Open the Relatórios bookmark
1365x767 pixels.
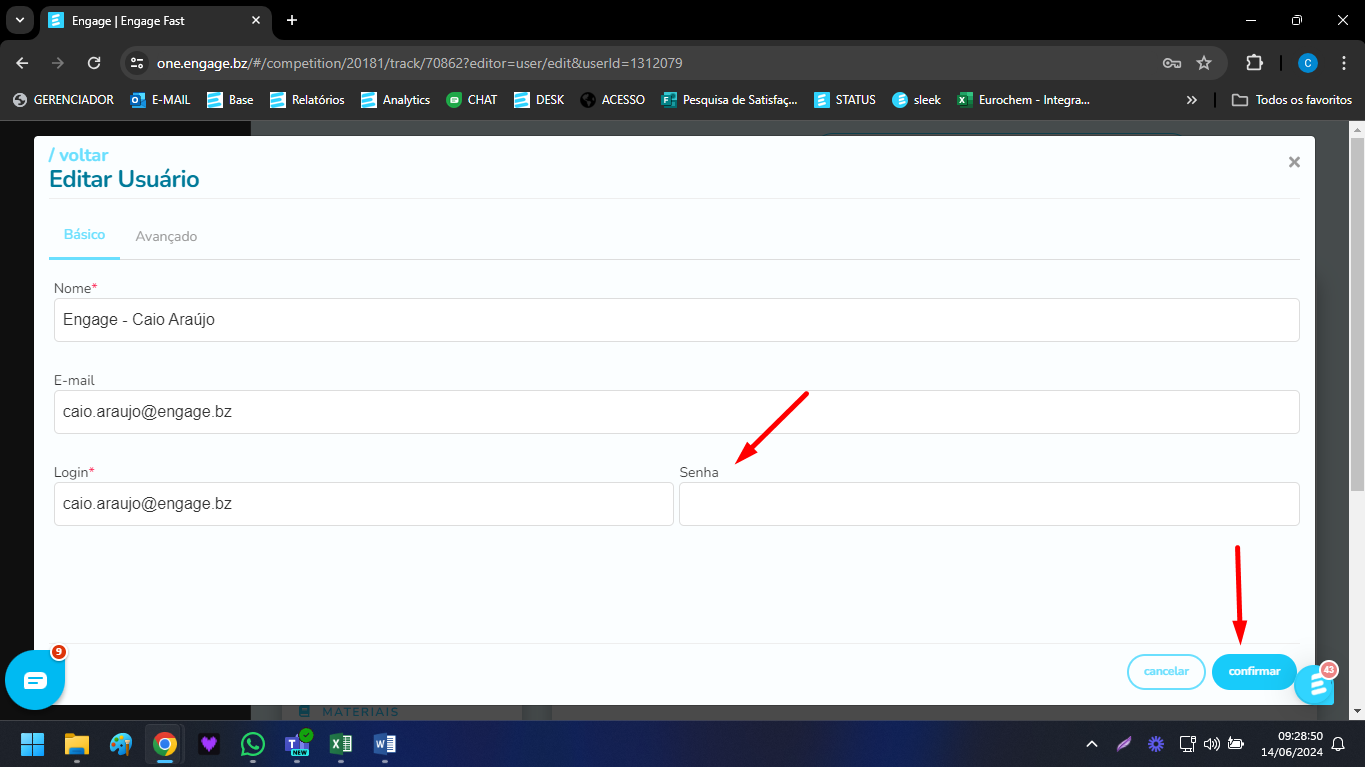click(x=307, y=100)
